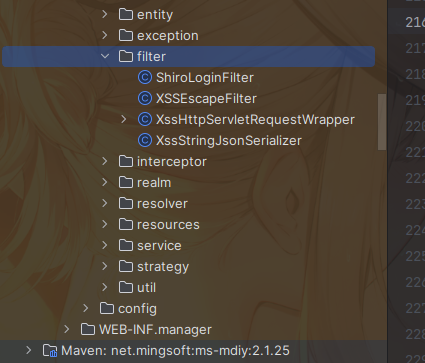
Task: Collapse the filter folder chevron
Action: pyautogui.click(x=105, y=56)
